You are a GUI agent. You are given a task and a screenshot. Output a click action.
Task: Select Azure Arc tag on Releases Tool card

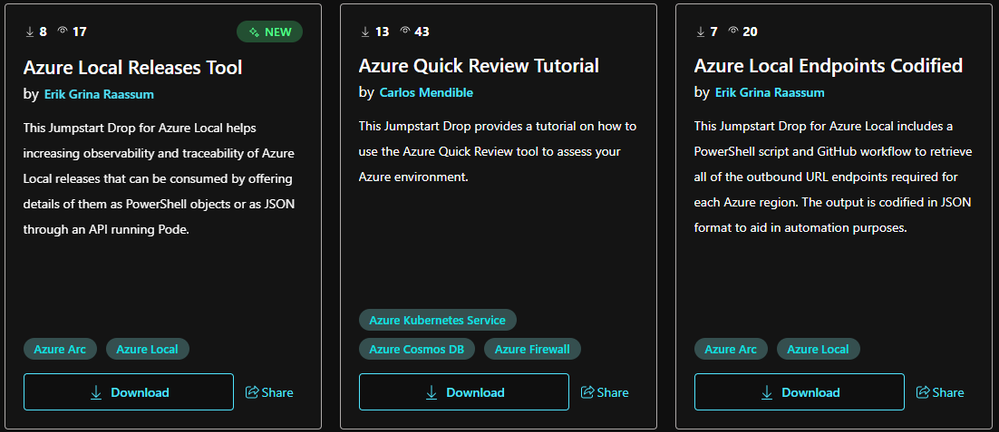coord(60,349)
